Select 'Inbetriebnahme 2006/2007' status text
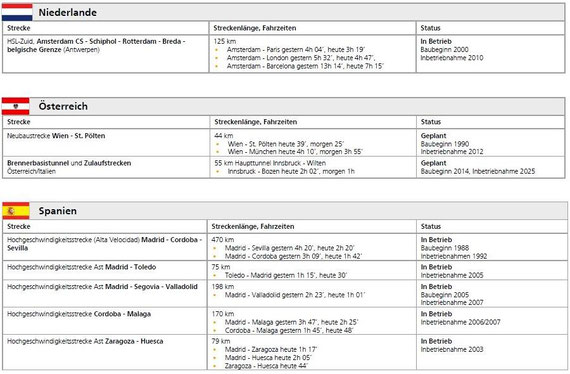This screenshot has width=570, height=374. (461, 322)
